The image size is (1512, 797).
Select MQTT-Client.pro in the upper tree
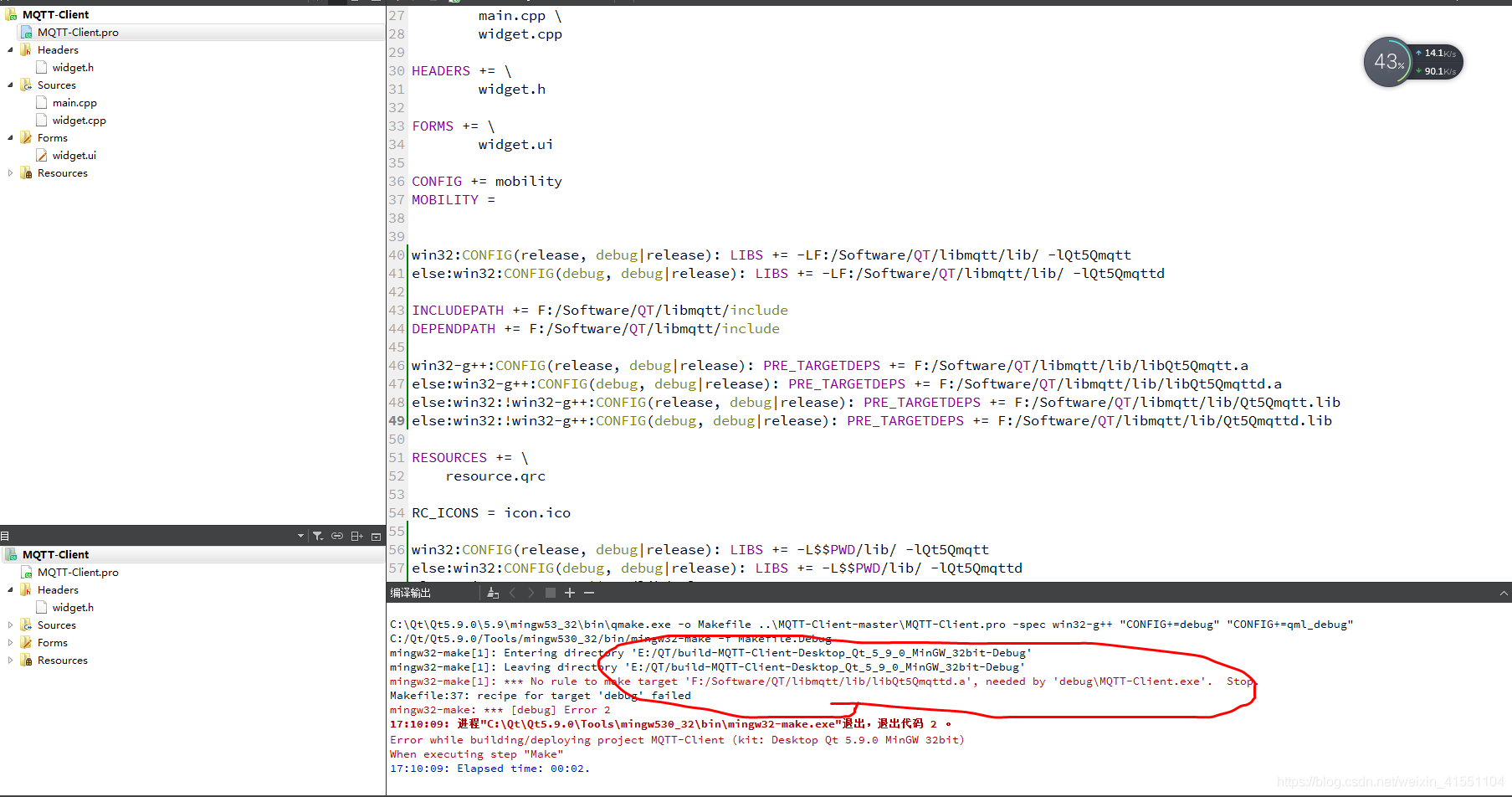pos(78,33)
